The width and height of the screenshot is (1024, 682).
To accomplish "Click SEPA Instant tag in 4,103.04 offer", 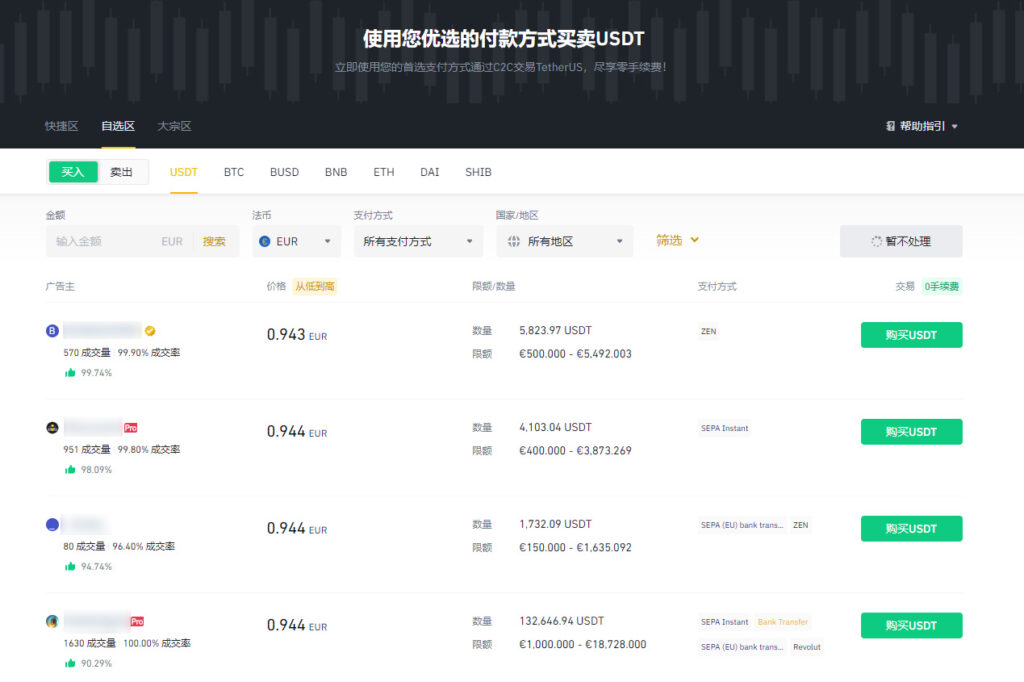I will click(x=725, y=429).
